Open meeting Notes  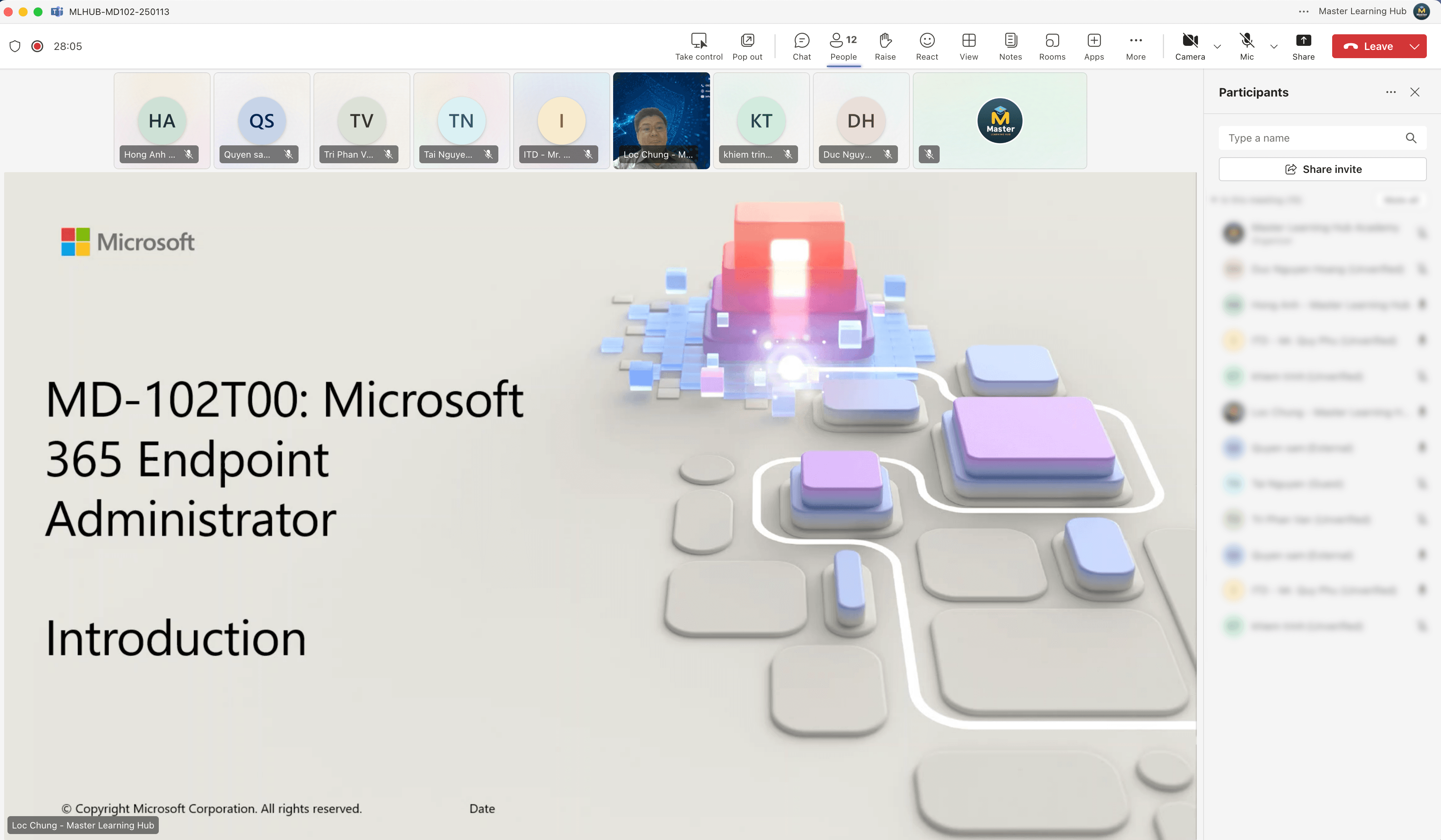point(1010,46)
